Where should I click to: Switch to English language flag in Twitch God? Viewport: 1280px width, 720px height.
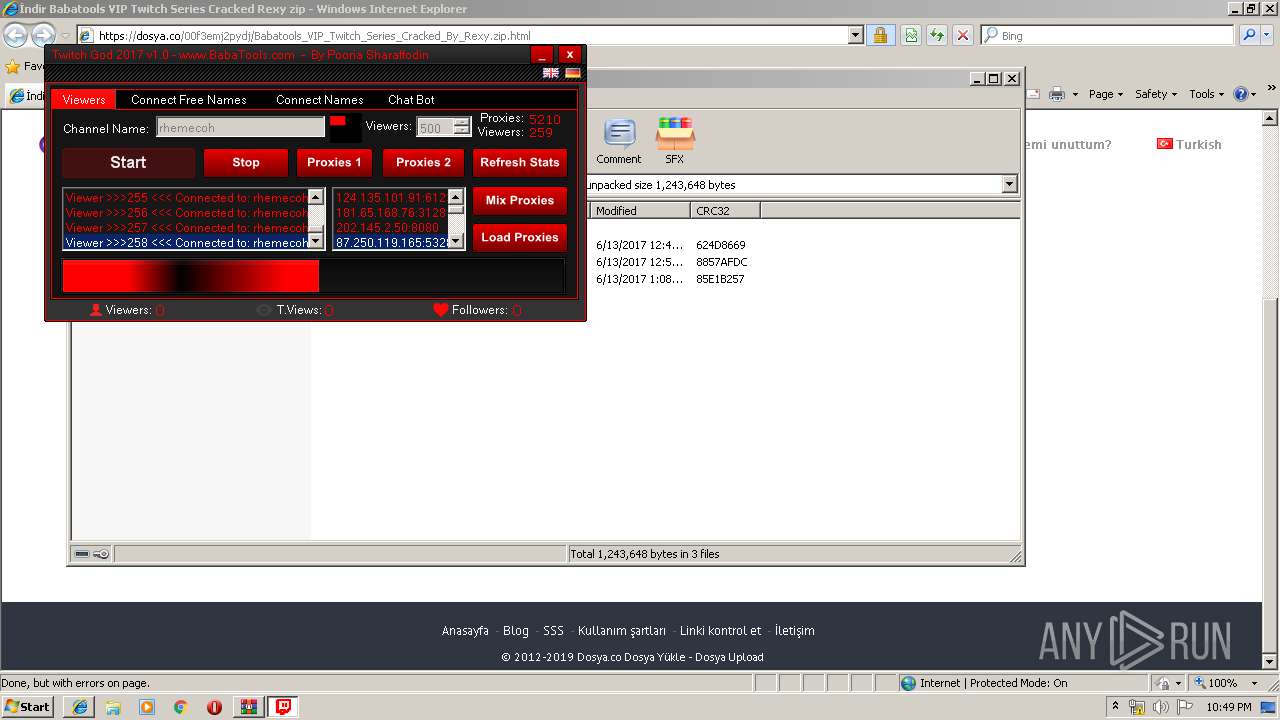tap(551, 73)
